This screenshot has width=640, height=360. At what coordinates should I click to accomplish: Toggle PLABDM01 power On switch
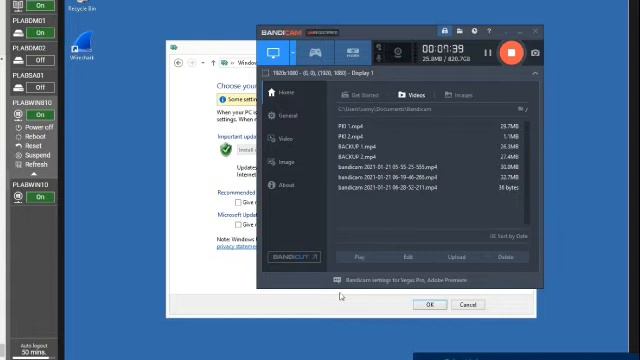40,33
